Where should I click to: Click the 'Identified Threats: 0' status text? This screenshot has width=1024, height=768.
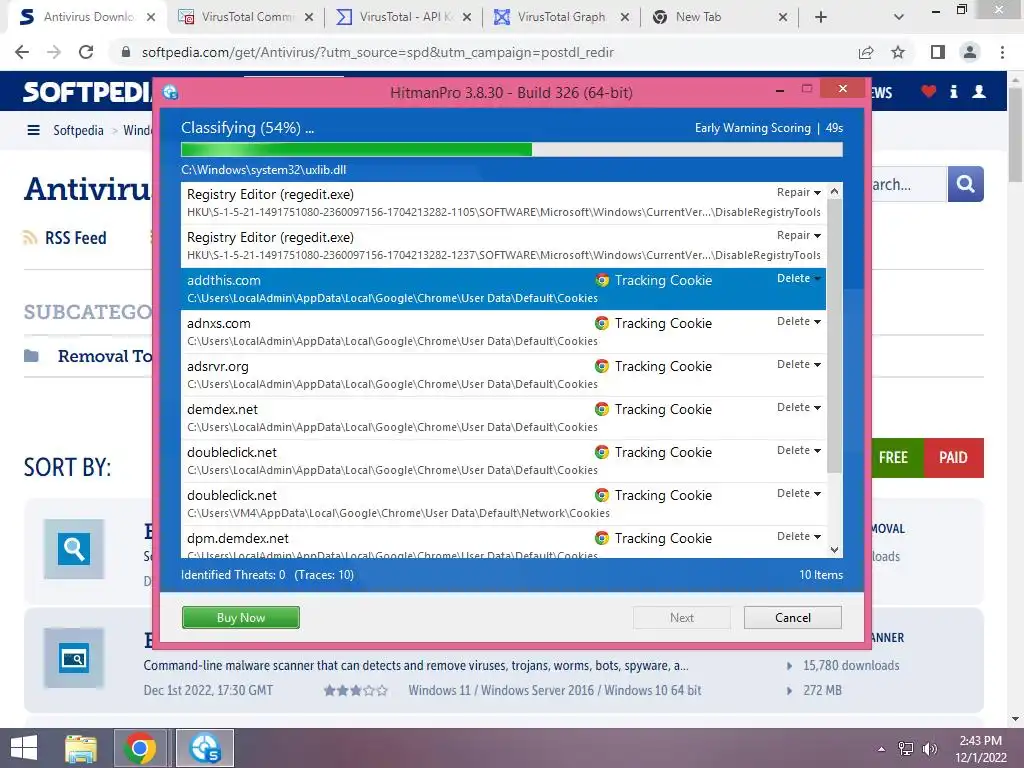pyautogui.click(x=233, y=575)
